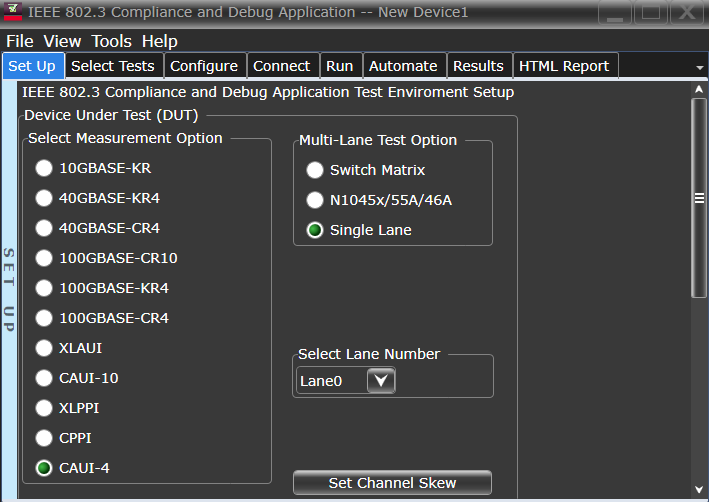Select the 10GBASE-KR measurement option
This screenshot has height=502, width=709.
click(x=44, y=168)
